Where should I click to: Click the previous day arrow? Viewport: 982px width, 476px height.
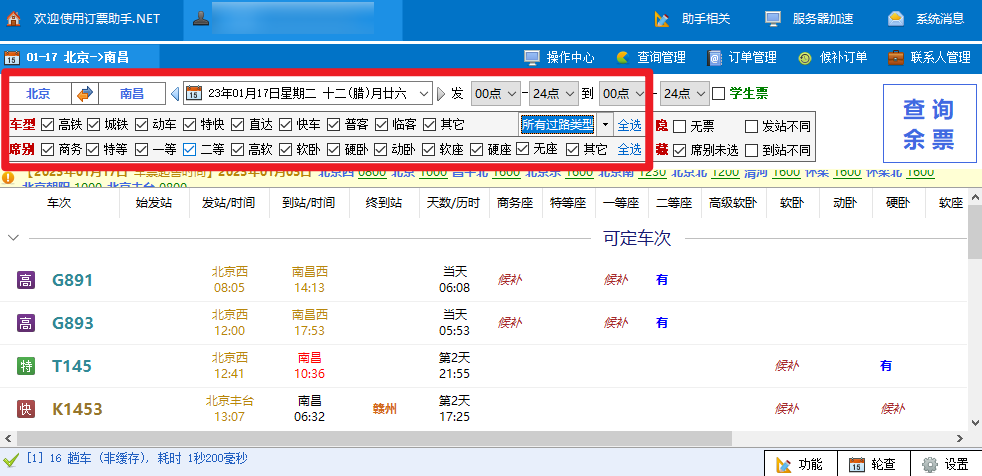pyautogui.click(x=175, y=94)
